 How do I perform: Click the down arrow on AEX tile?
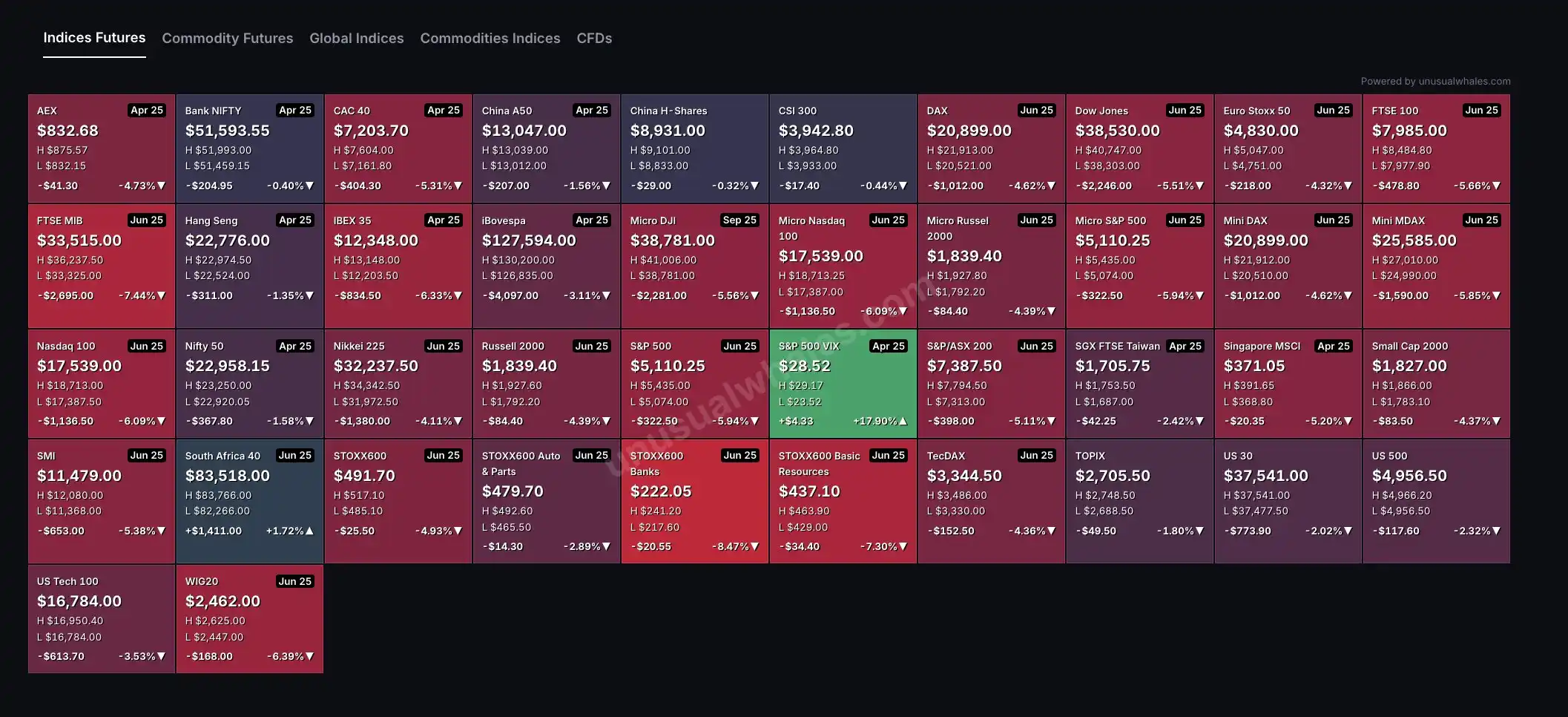pyautogui.click(x=161, y=186)
